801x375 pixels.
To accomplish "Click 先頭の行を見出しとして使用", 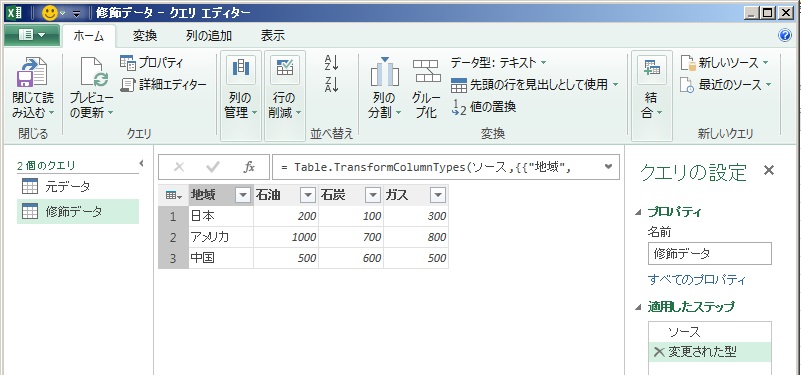I will [530, 84].
